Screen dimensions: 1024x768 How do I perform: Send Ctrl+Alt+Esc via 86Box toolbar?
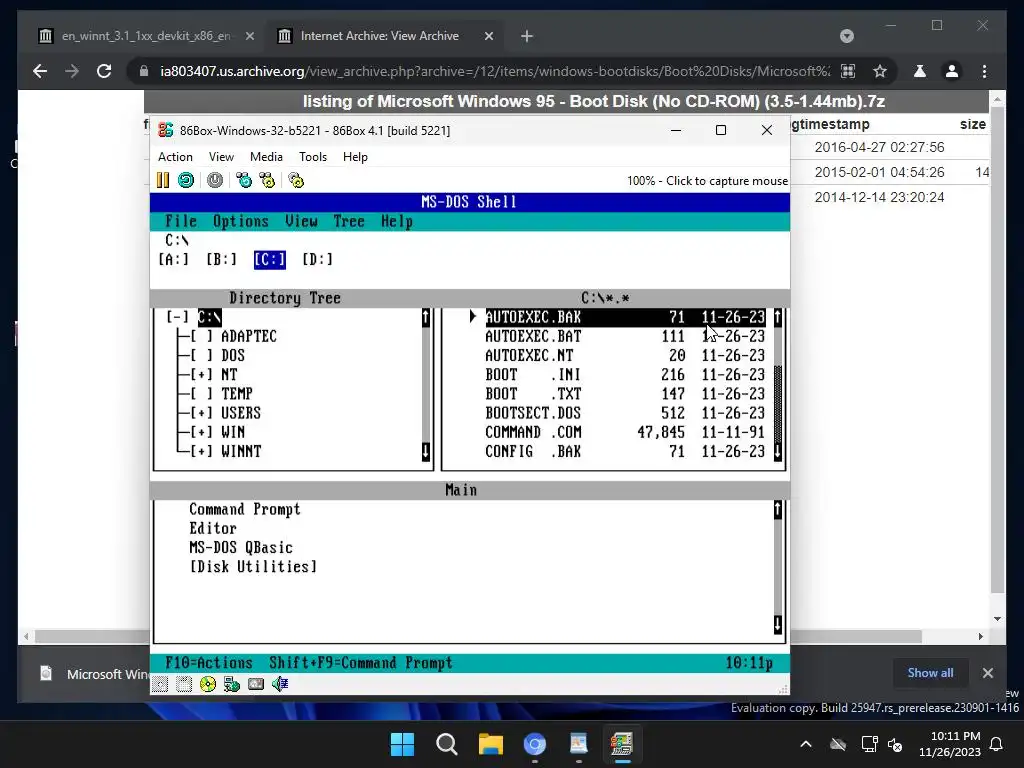pos(267,180)
